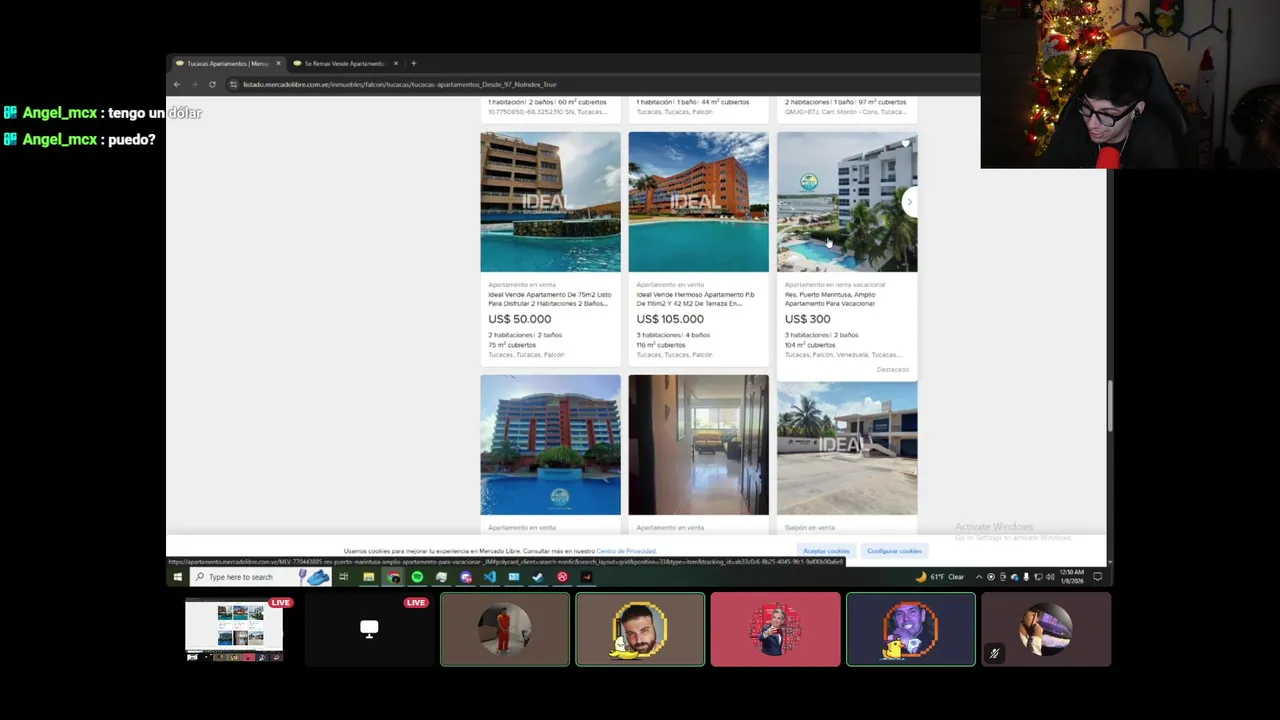The width and height of the screenshot is (1280, 720).
Task: Select the live monitor icon participant tile
Action: coord(369,630)
